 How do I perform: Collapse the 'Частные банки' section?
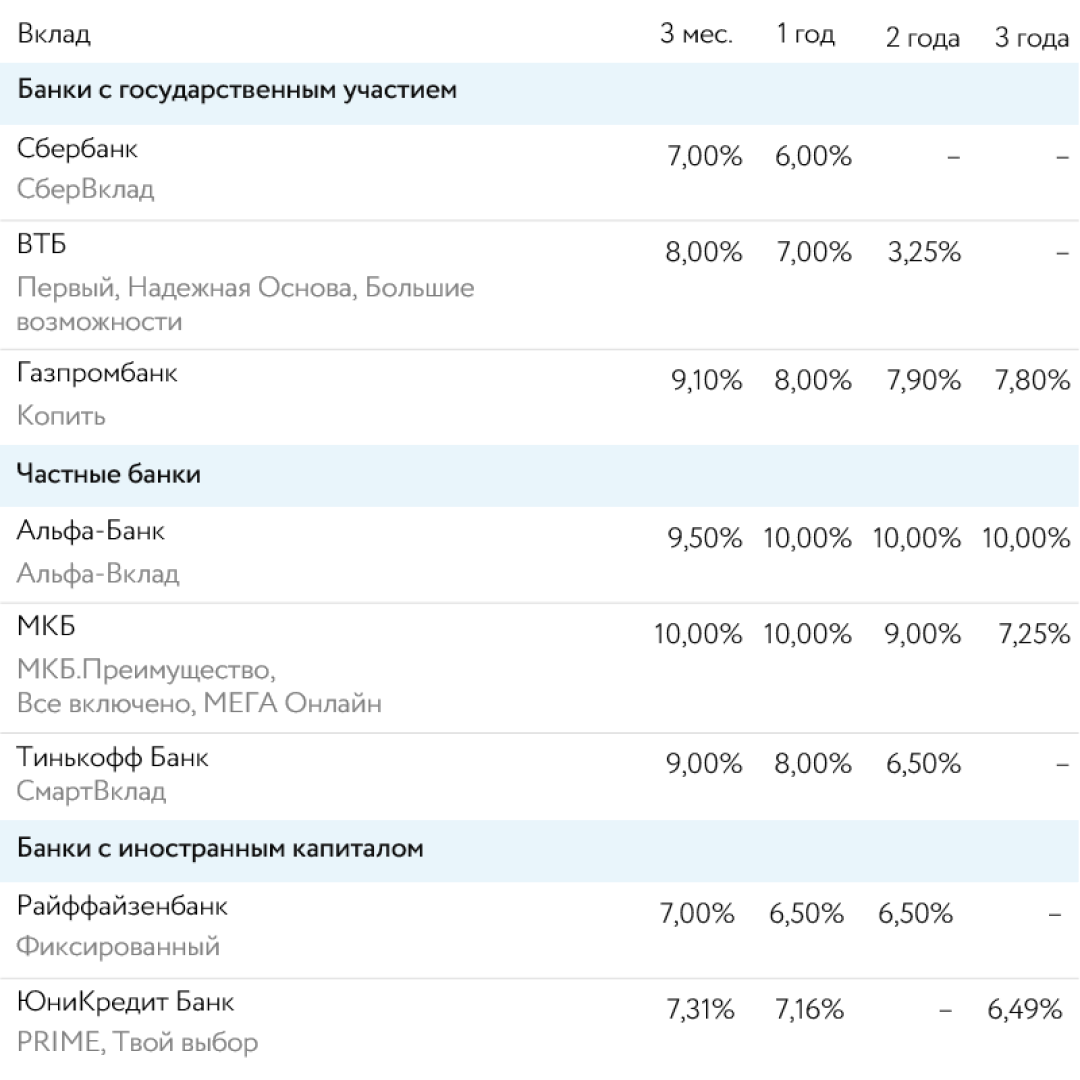click(109, 474)
